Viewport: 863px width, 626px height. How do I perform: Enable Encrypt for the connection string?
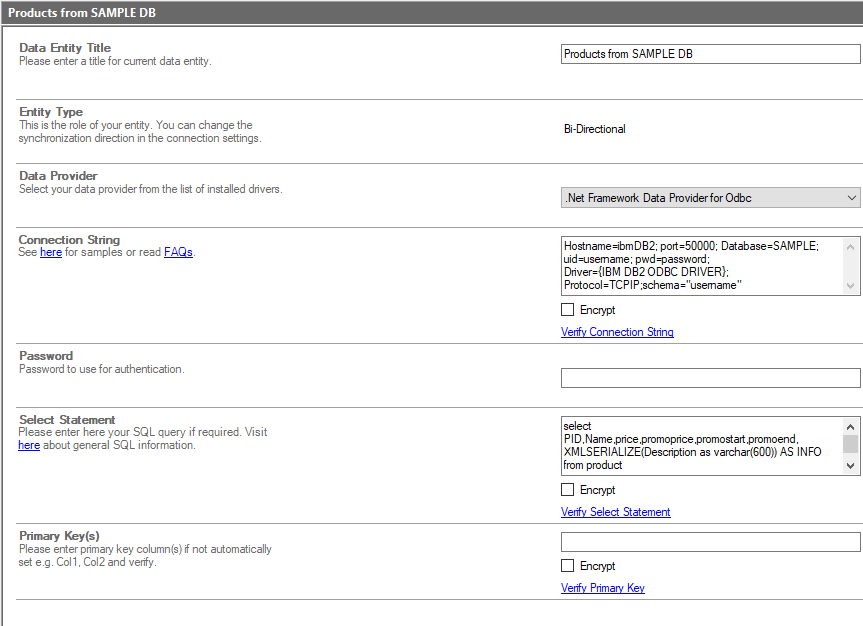568,310
